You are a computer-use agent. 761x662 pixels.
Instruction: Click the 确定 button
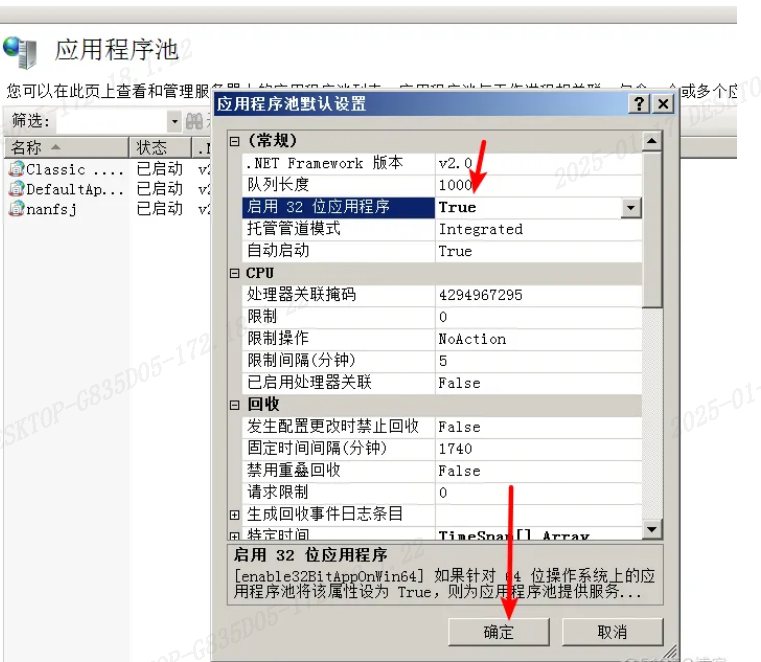(x=498, y=632)
